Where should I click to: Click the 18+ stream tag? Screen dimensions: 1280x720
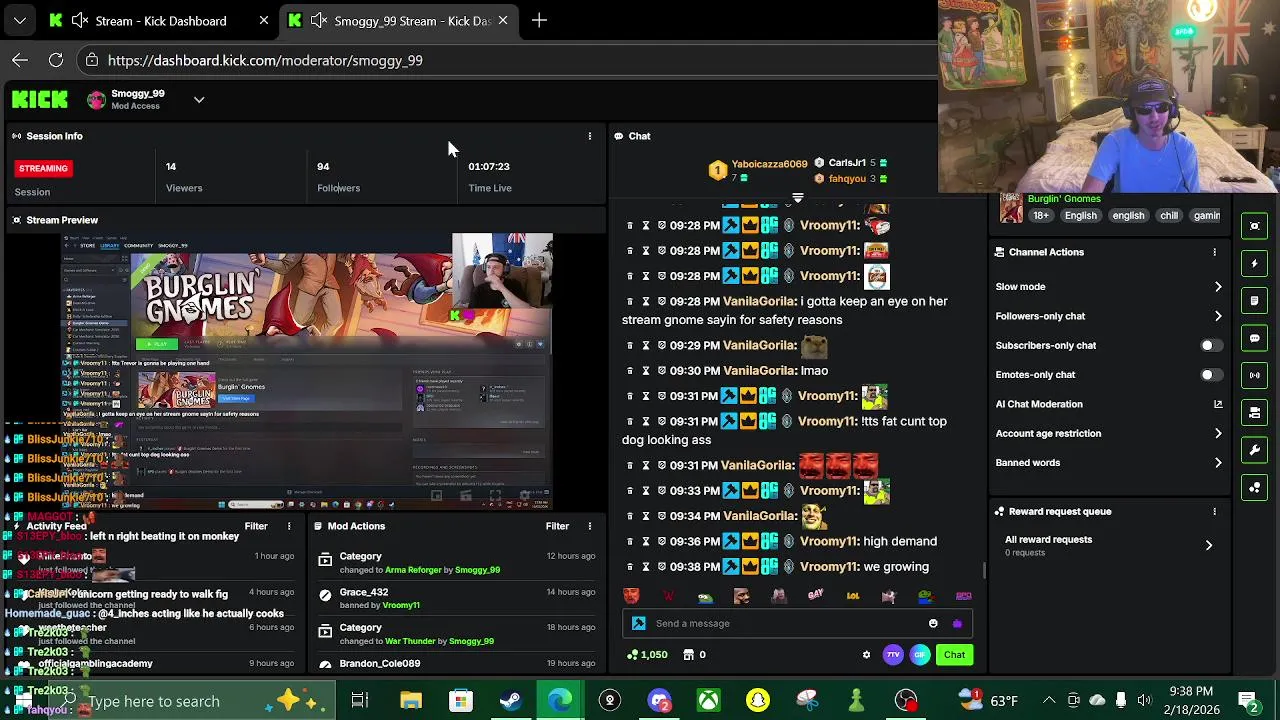click(x=1041, y=215)
